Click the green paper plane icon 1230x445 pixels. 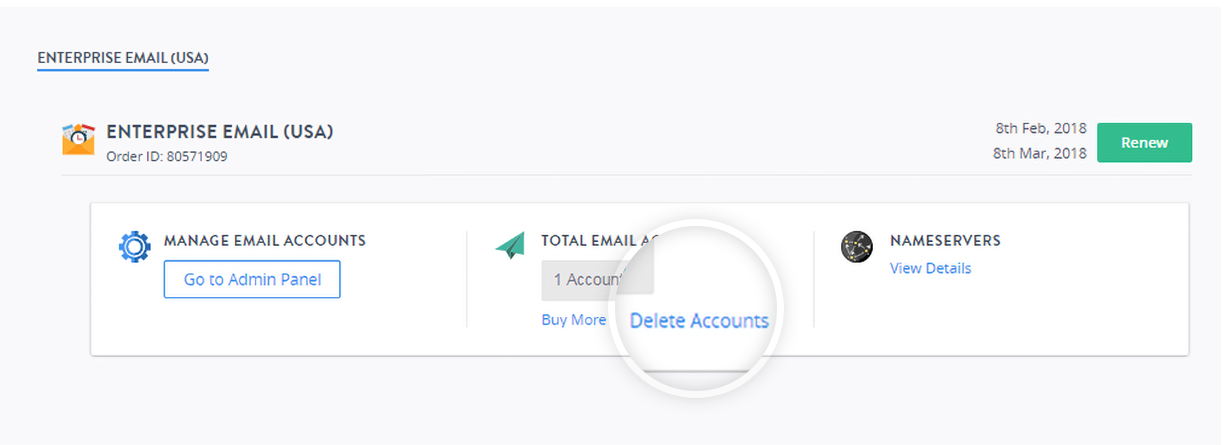tap(510, 246)
